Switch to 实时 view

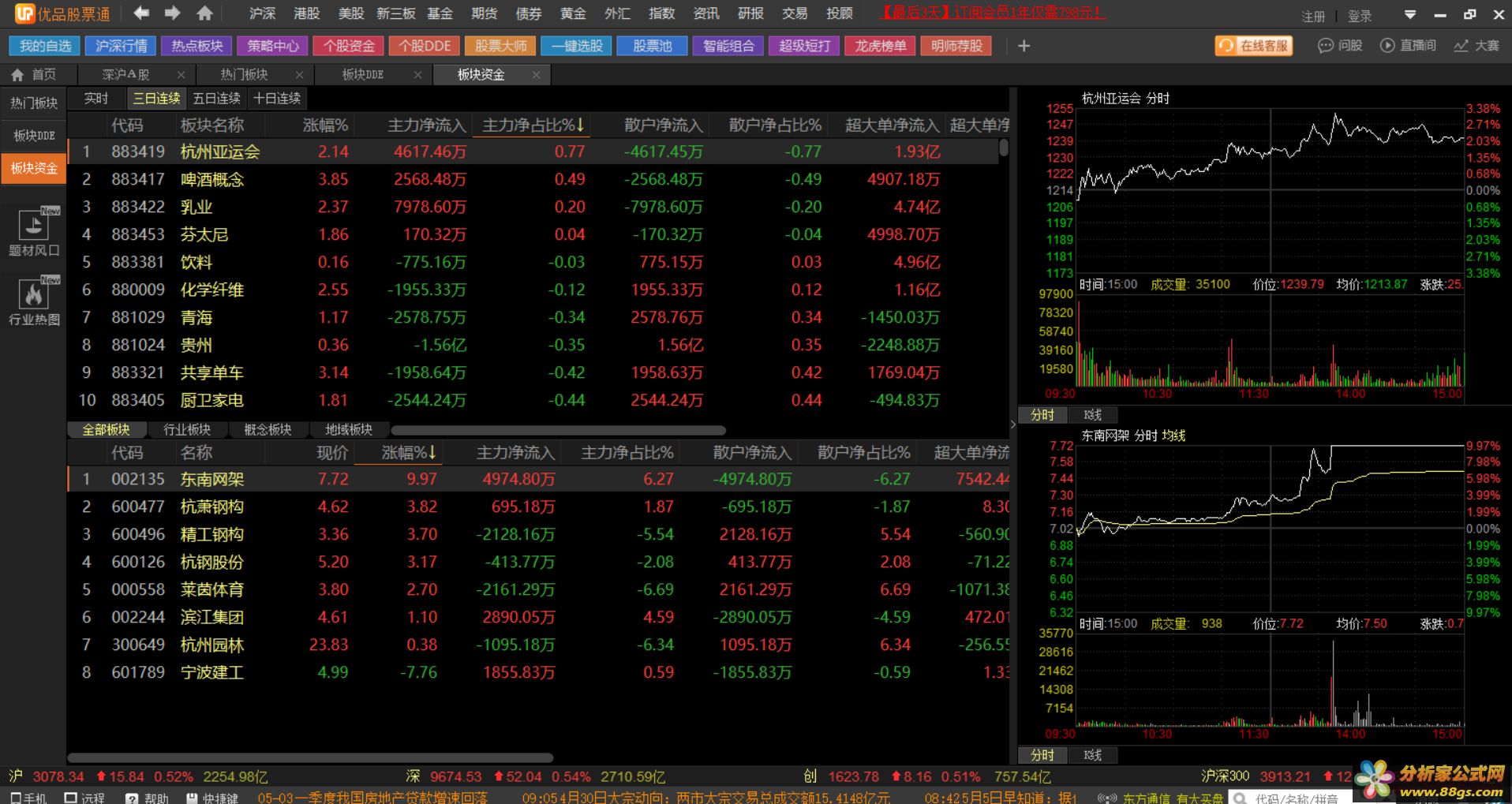tap(96, 99)
